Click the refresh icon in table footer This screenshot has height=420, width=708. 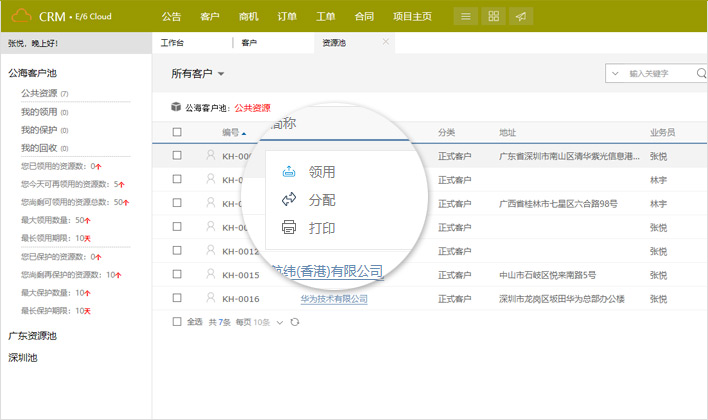pyautogui.click(x=294, y=322)
